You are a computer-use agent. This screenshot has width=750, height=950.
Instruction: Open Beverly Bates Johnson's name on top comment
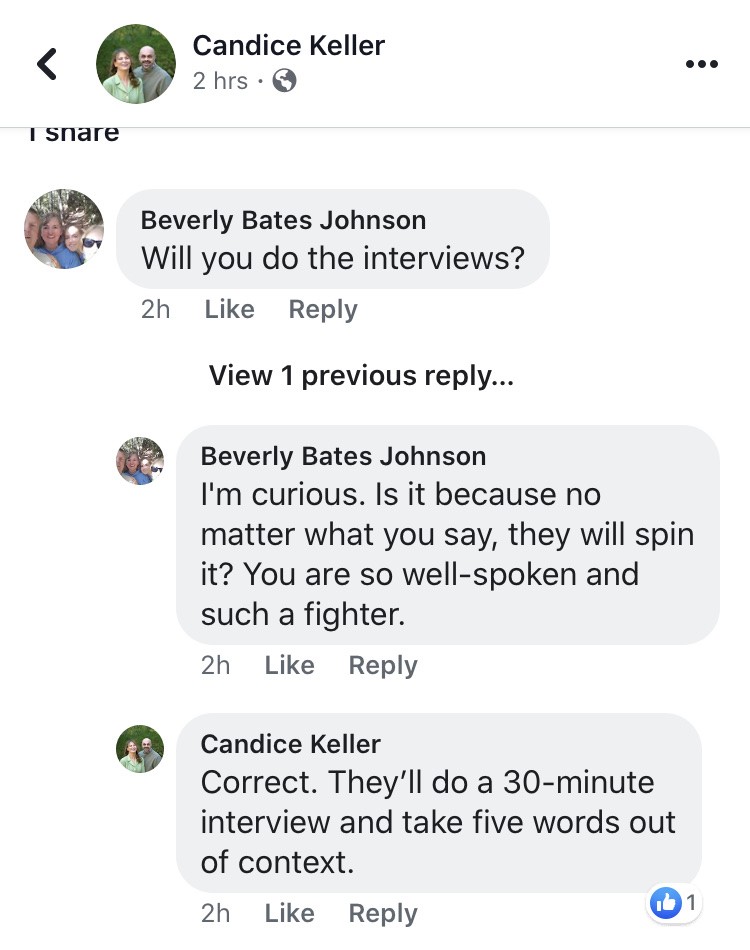click(283, 220)
